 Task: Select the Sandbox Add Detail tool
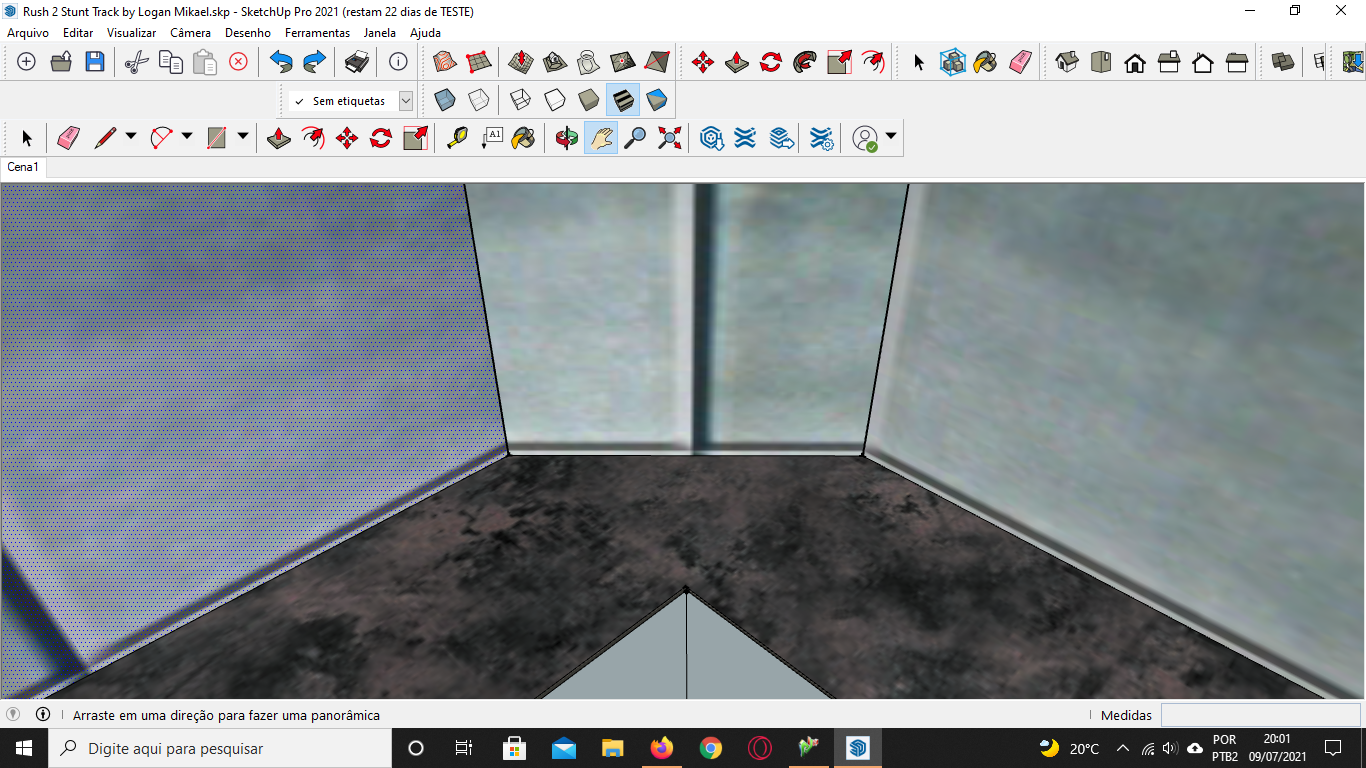point(623,62)
